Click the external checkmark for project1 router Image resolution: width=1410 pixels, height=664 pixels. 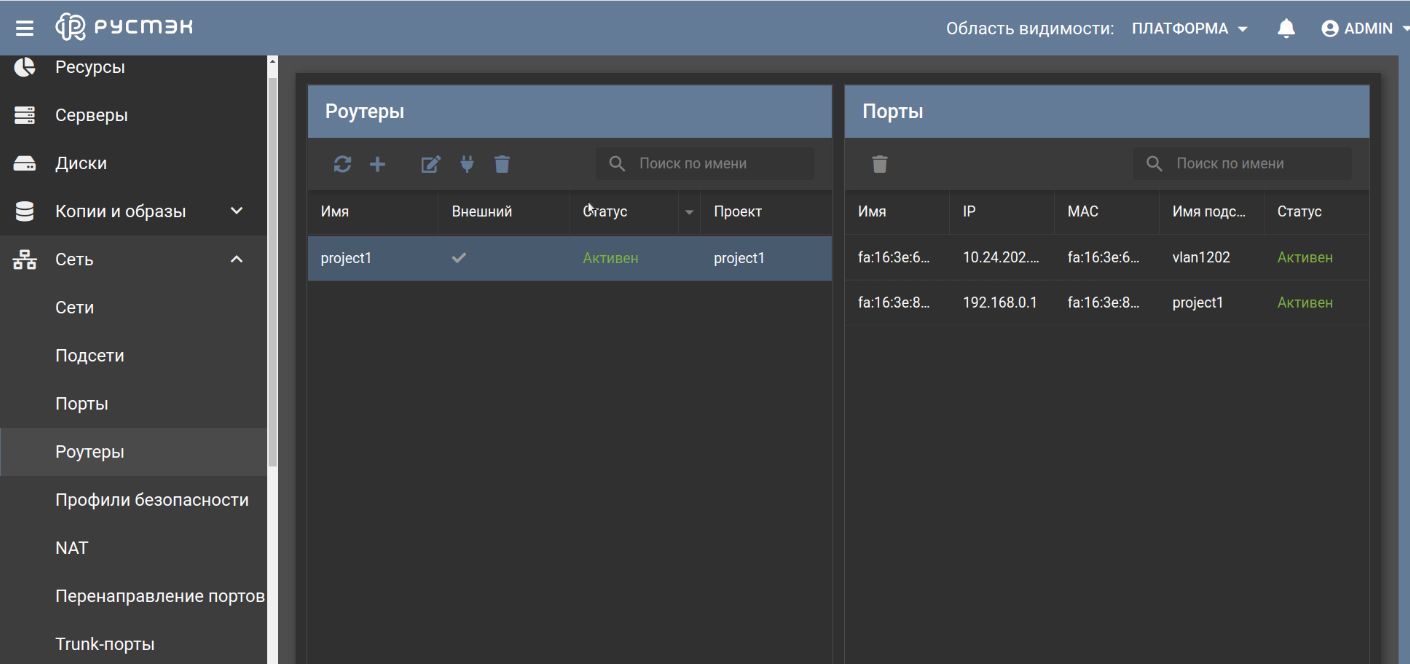click(x=459, y=258)
